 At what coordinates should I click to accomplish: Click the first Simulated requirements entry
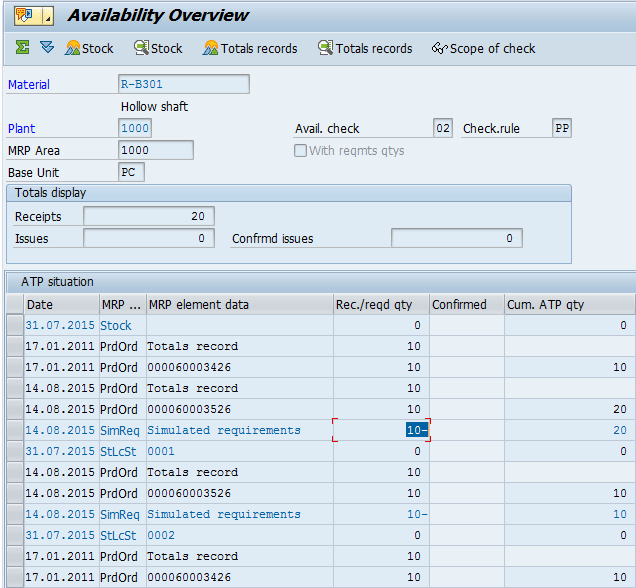point(224,430)
